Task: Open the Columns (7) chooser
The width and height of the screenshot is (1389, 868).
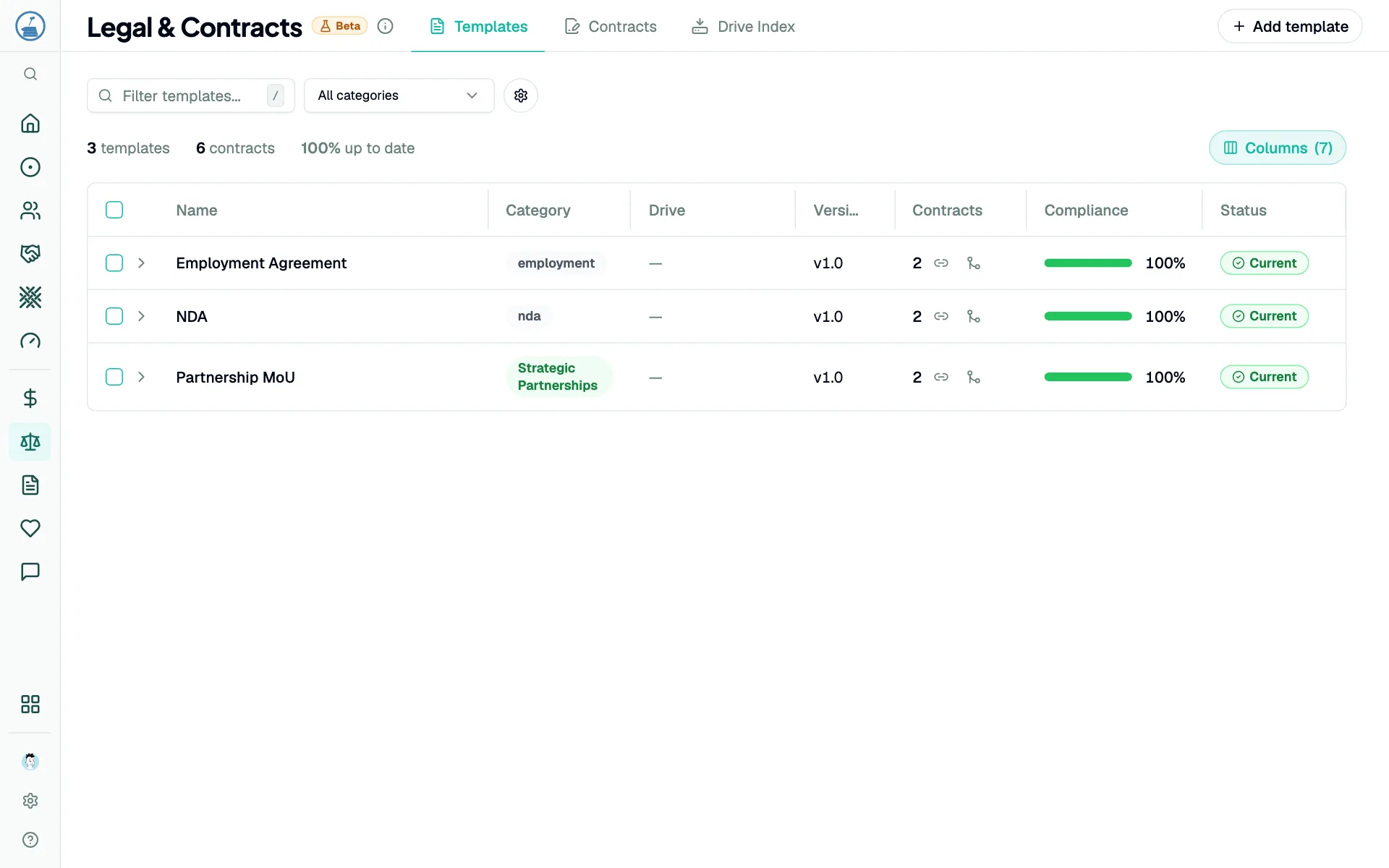Action: [x=1278, y=148]
